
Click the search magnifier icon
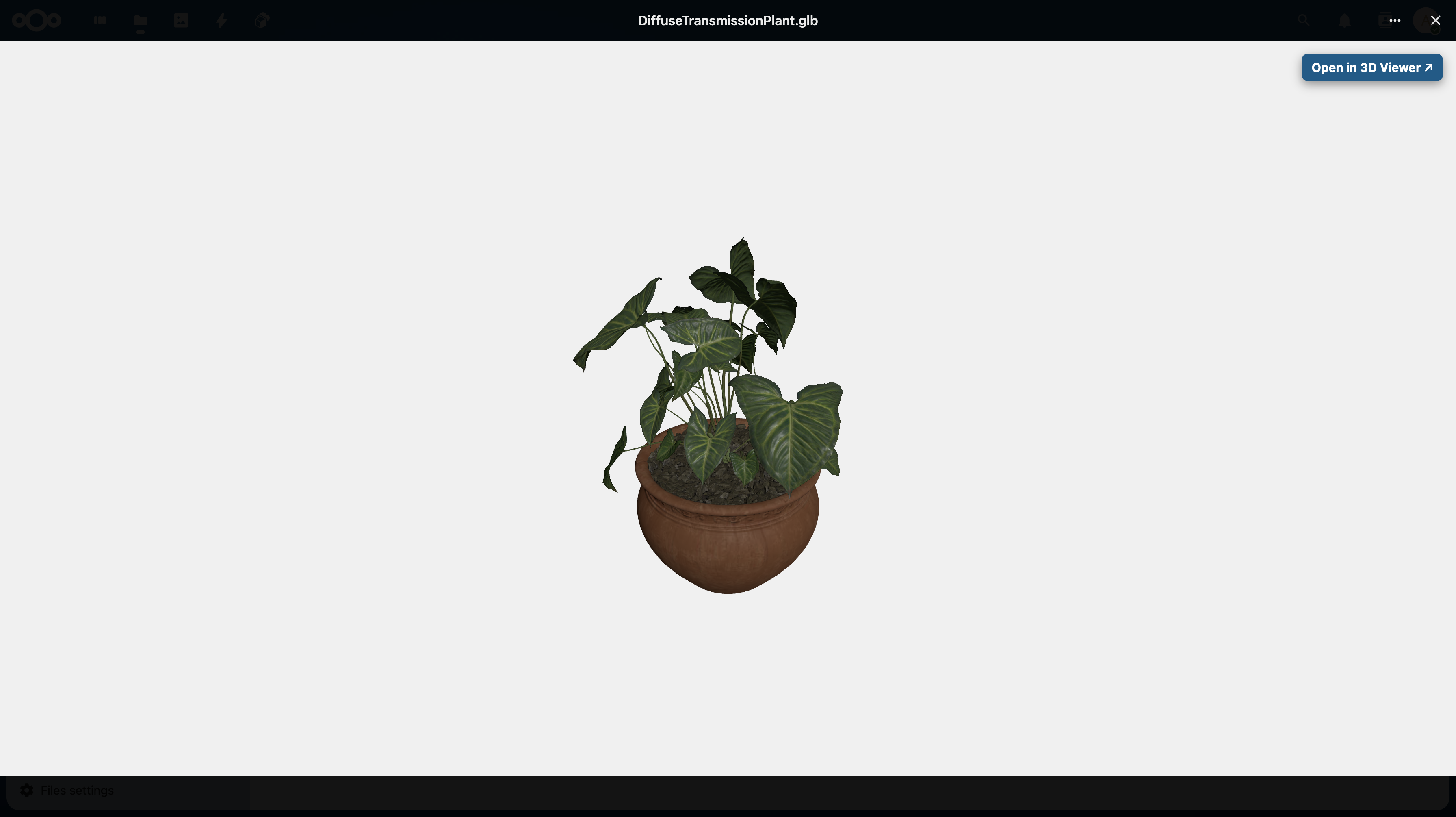point(1303,21)
